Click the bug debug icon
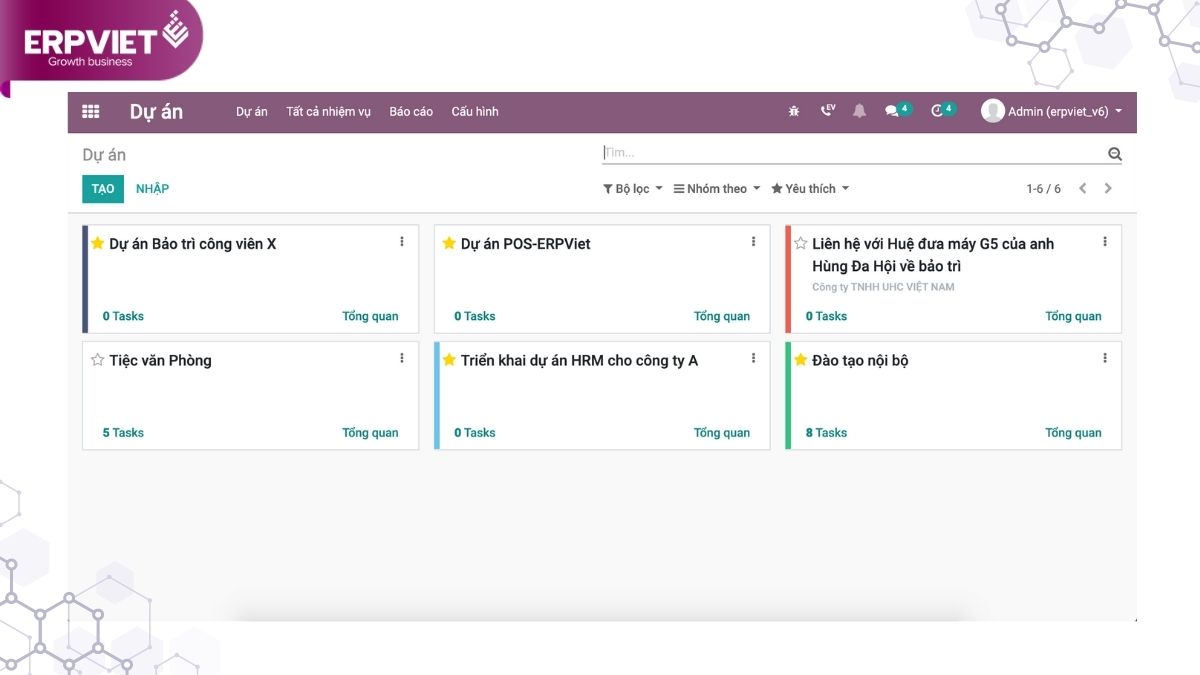This screenshot has width=1200, height=675. tap(794, 112)
